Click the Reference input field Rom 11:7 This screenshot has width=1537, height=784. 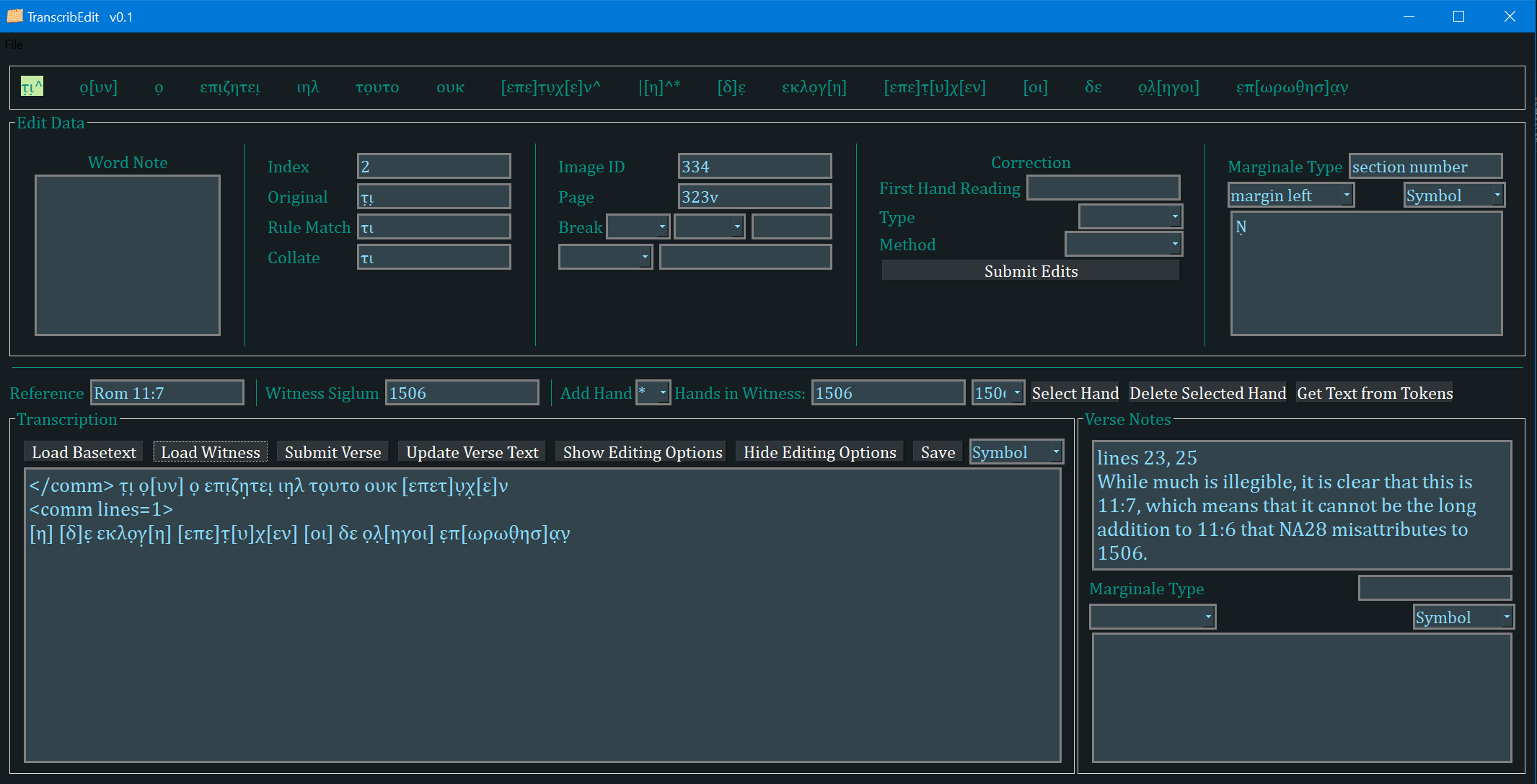tap(167, 393)
